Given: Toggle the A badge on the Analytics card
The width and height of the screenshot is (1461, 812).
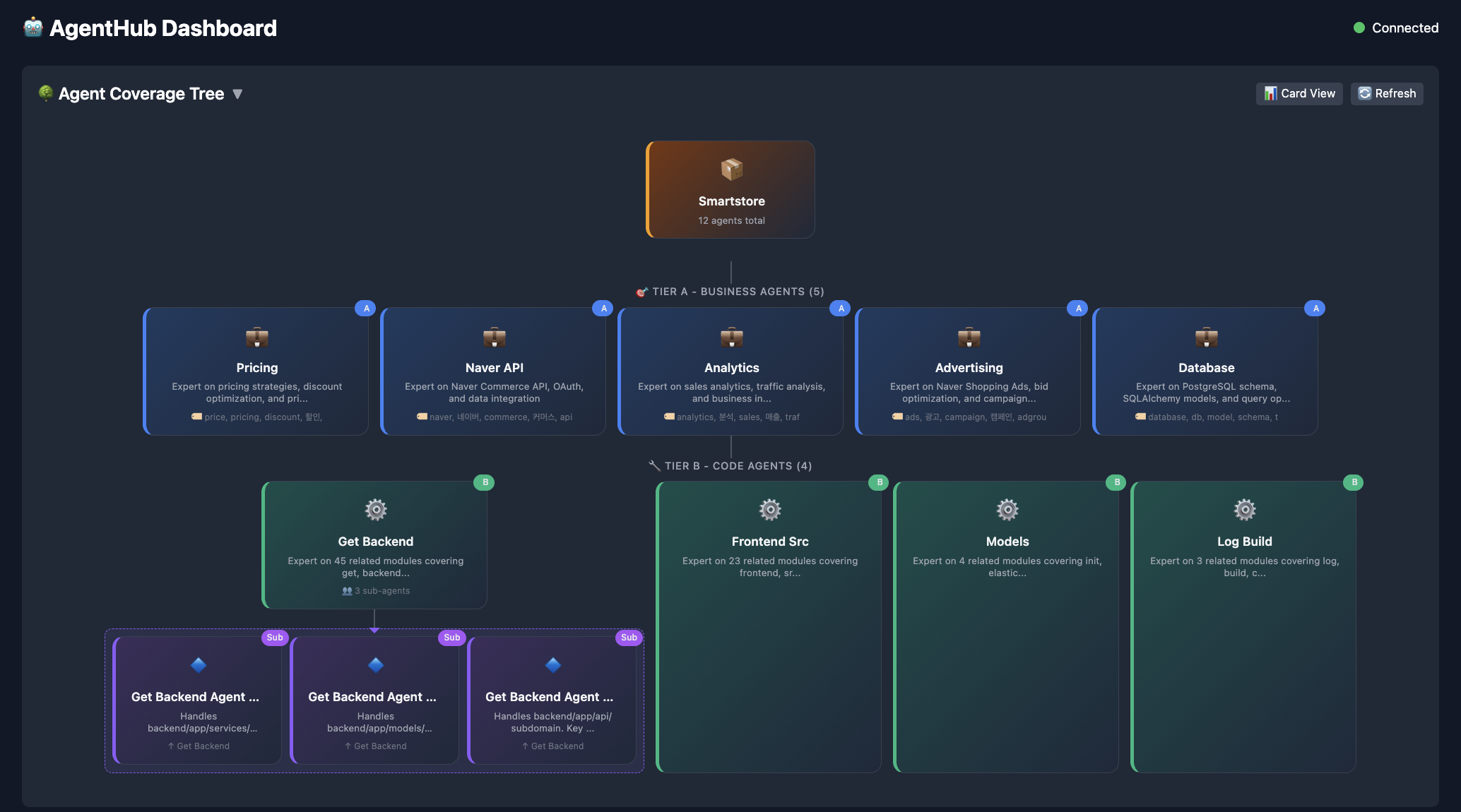Looking at the screenshot, I should (x=840, y=308).
